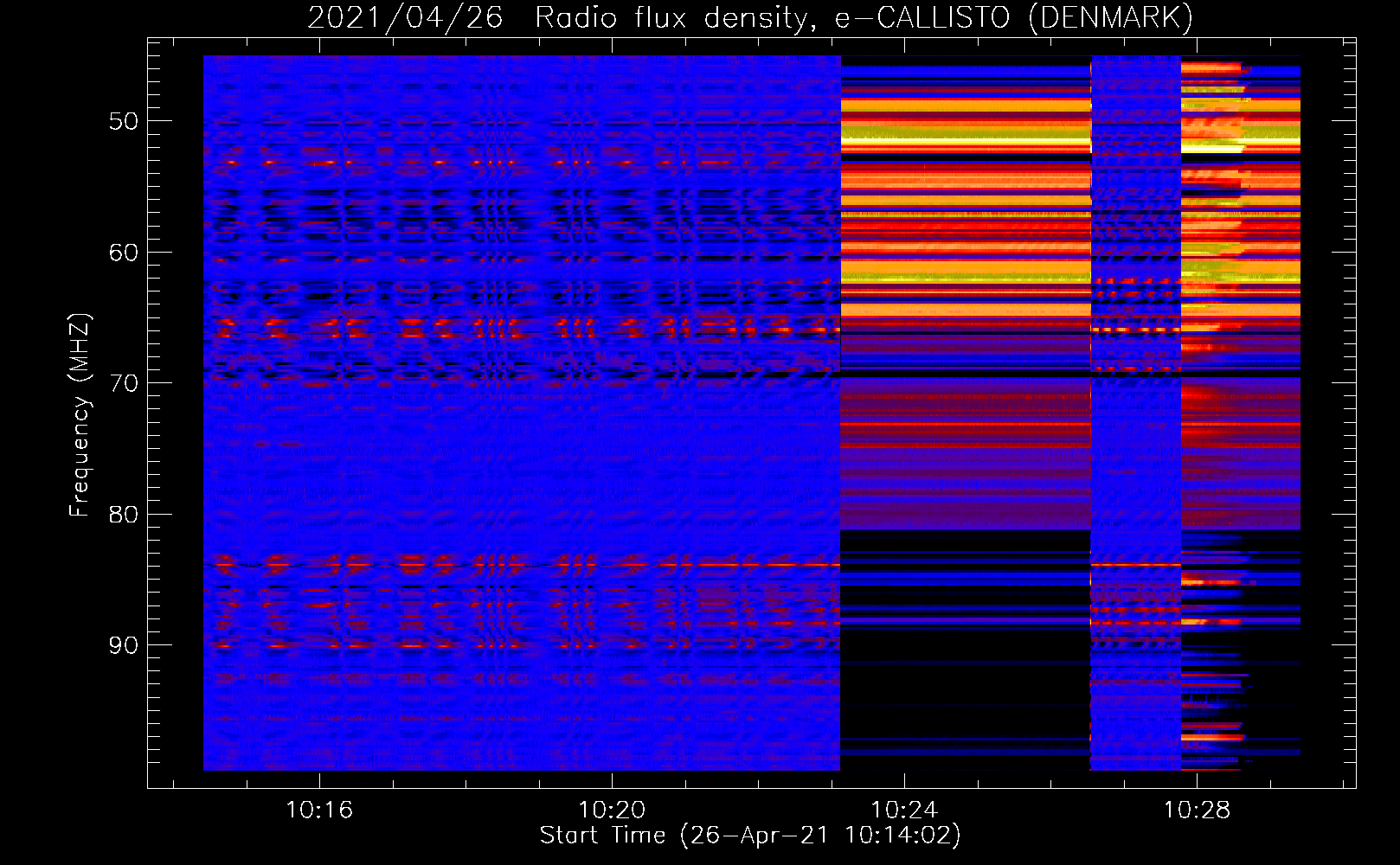
Task: Click the '90' frequency tick label
Action: click(123, 645)
